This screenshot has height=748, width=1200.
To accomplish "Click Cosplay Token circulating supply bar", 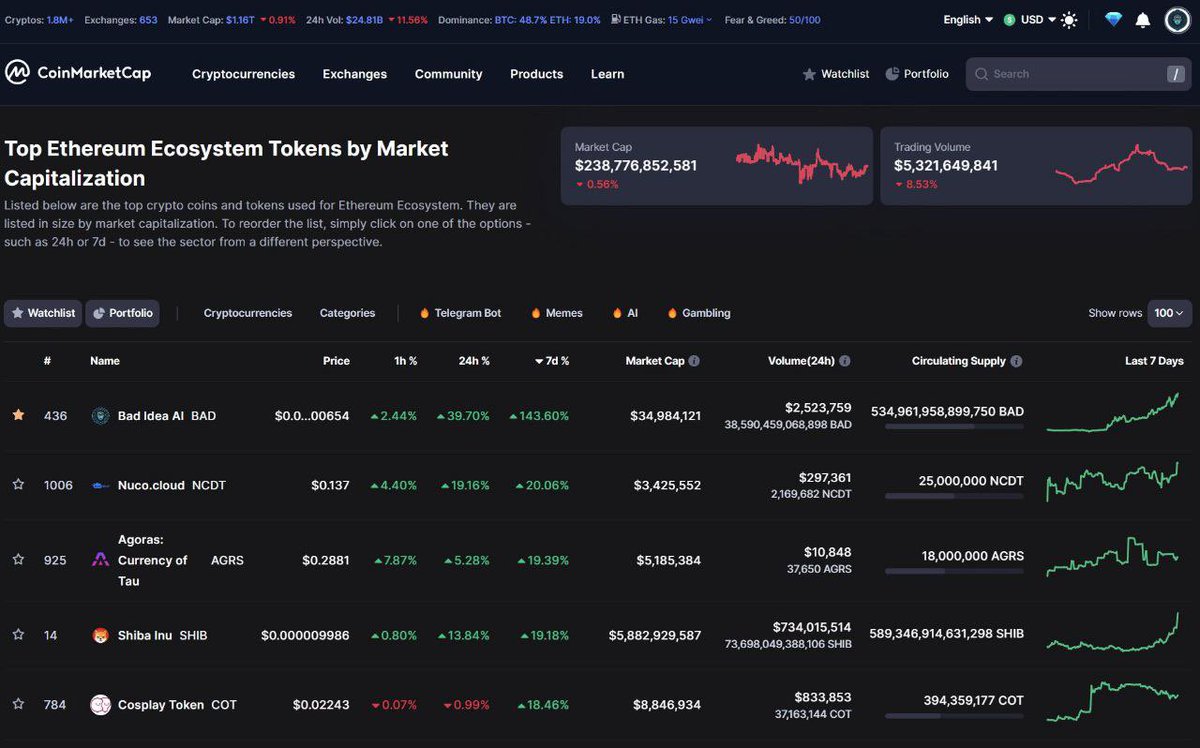I will coord(954,716).
